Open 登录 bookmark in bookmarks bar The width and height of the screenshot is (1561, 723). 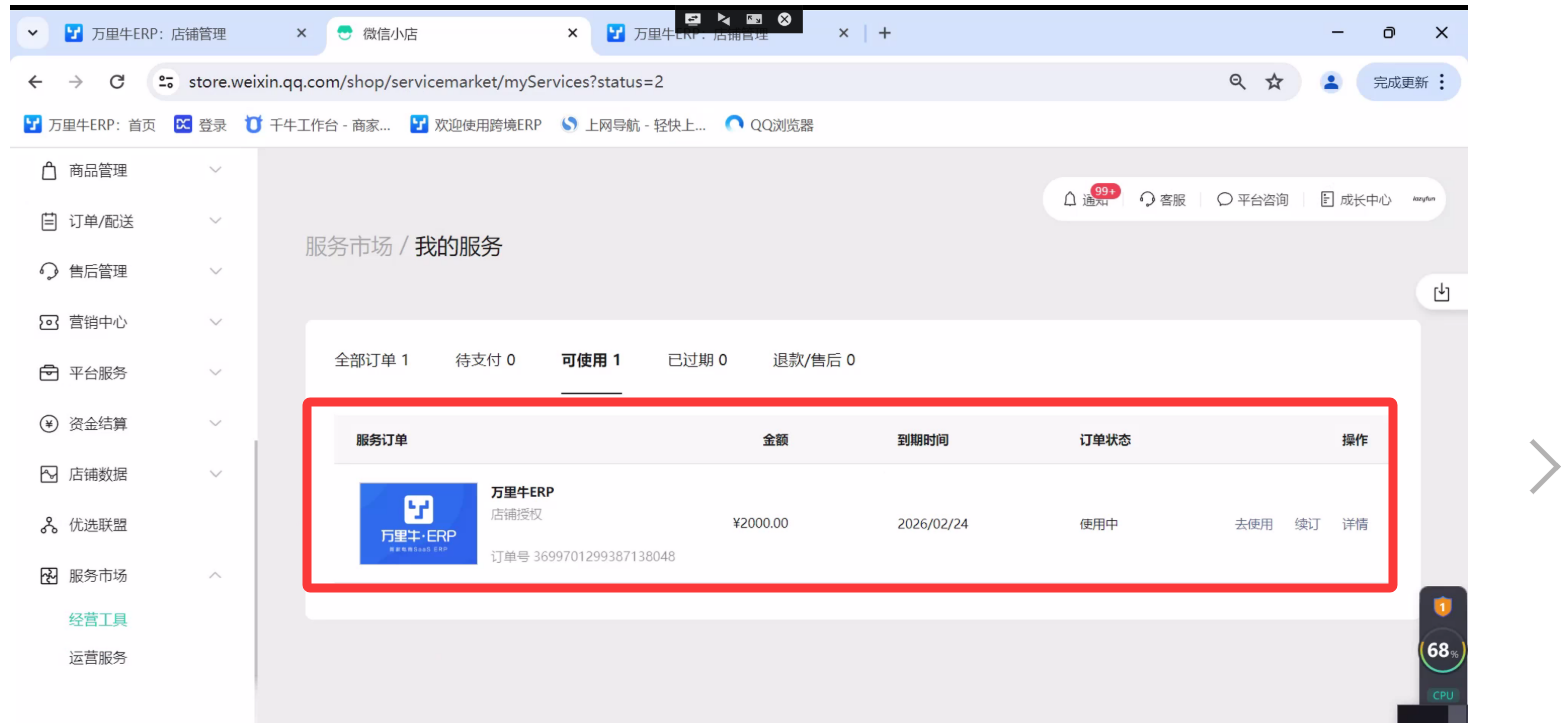coord(200,125)
